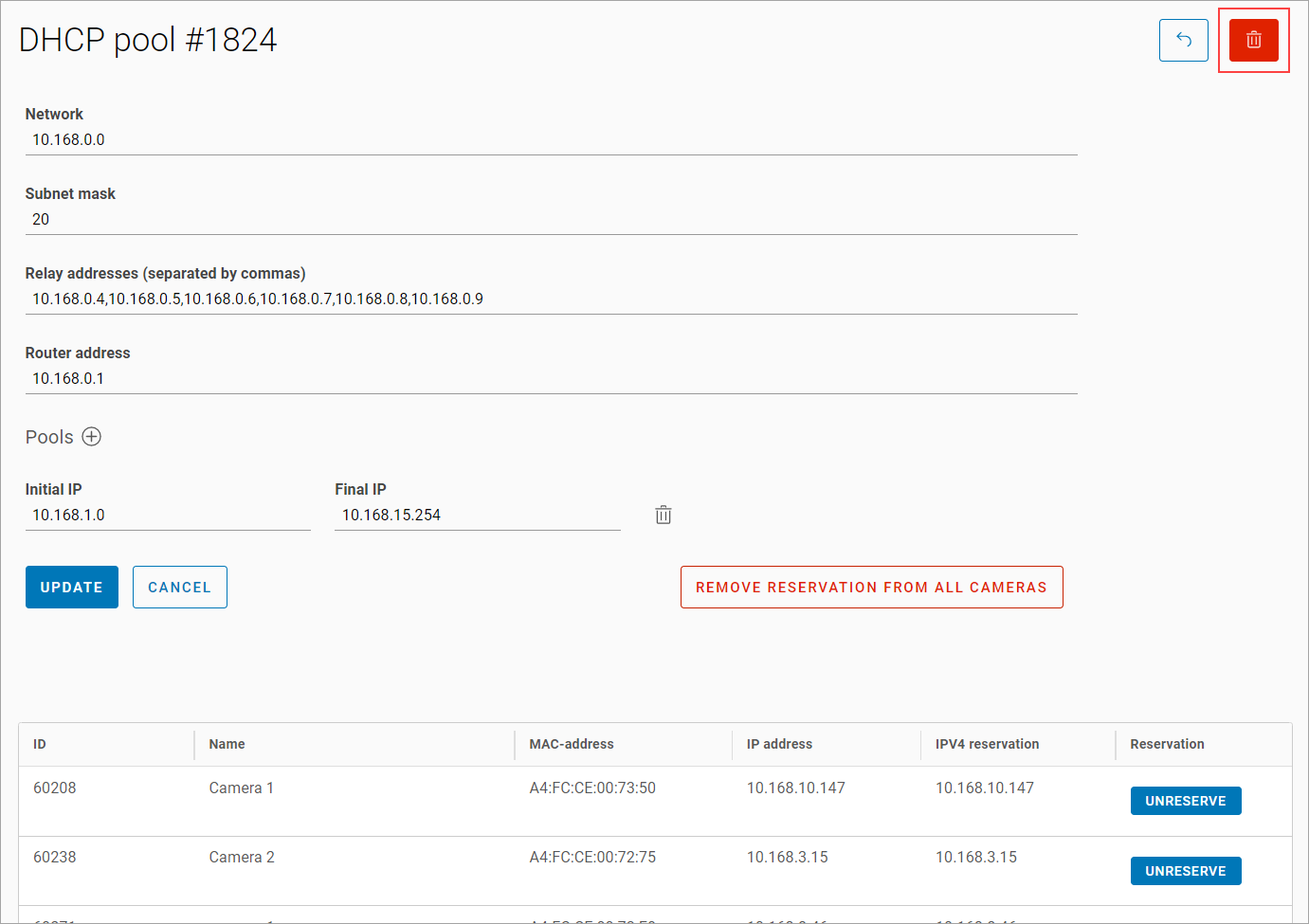
Task: Unreserve Camera 2 IP address
Action: point(1185,871)
